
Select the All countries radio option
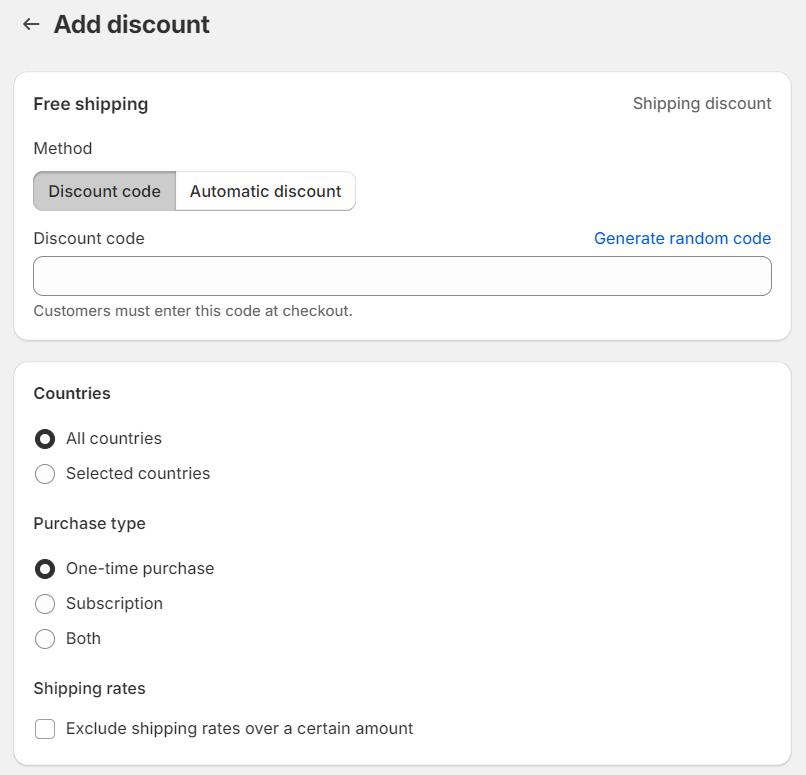(45, 439)
